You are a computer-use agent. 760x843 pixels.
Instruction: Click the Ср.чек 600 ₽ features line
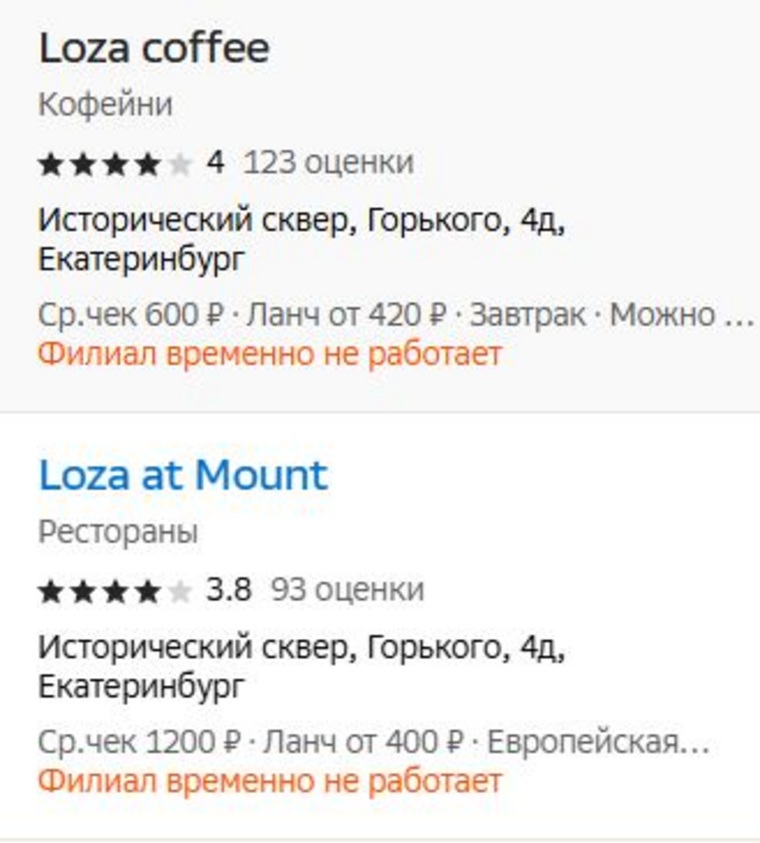(x=397, y=315)
